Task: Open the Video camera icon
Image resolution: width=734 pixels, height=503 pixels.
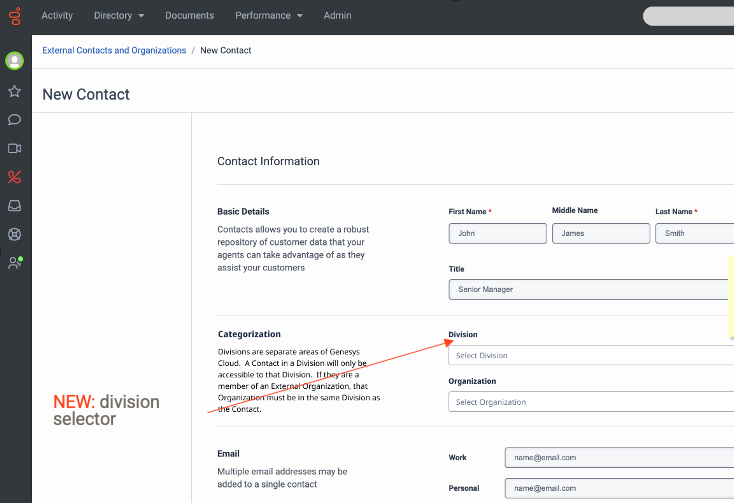Action: [x=15, y=148]
